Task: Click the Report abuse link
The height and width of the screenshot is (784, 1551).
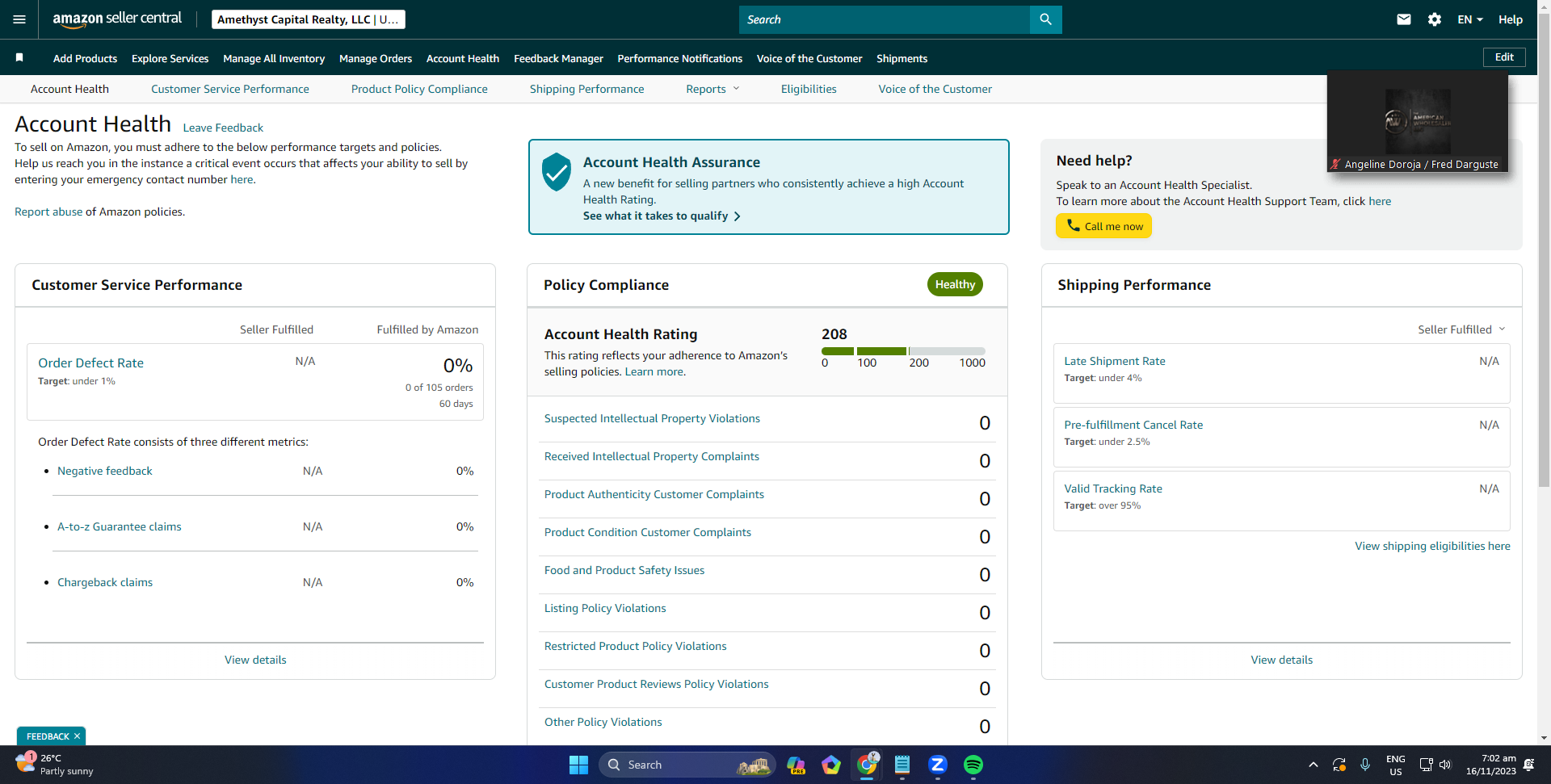Action: (48, 212)
